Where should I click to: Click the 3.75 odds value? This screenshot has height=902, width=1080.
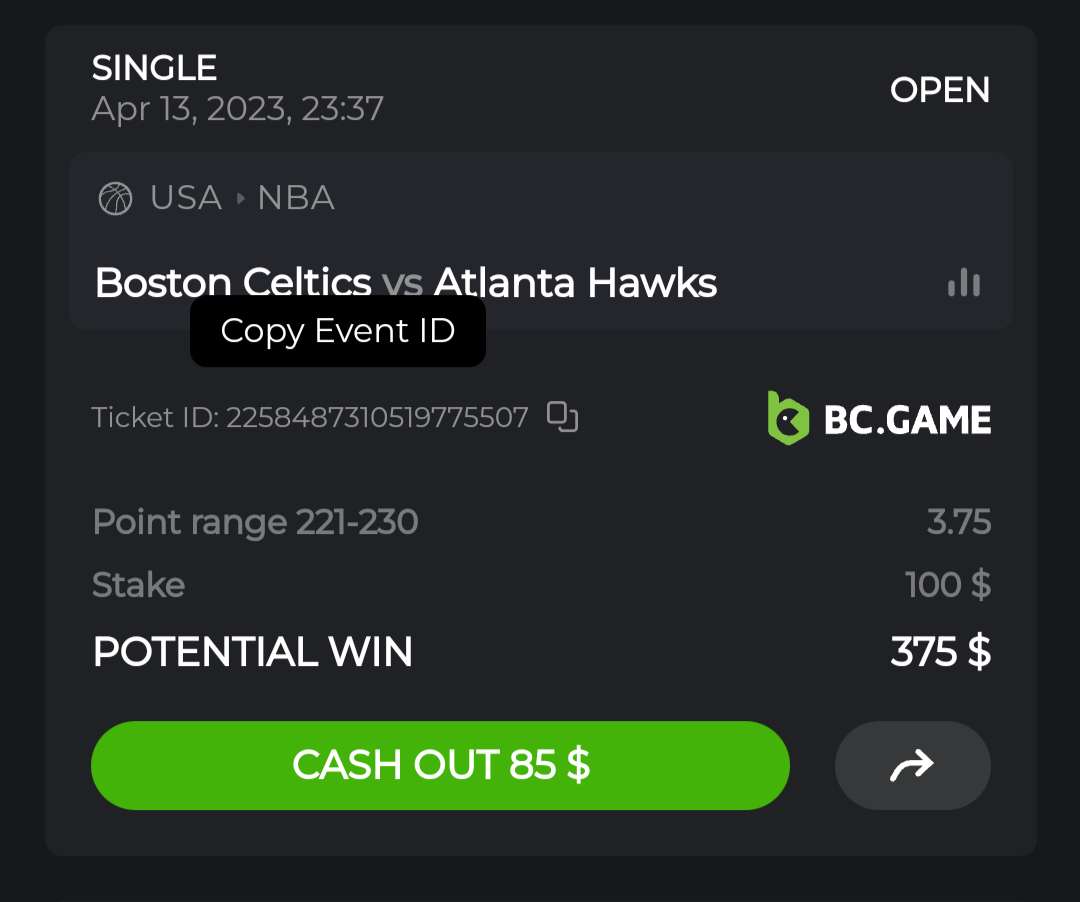tap(958, 522)
